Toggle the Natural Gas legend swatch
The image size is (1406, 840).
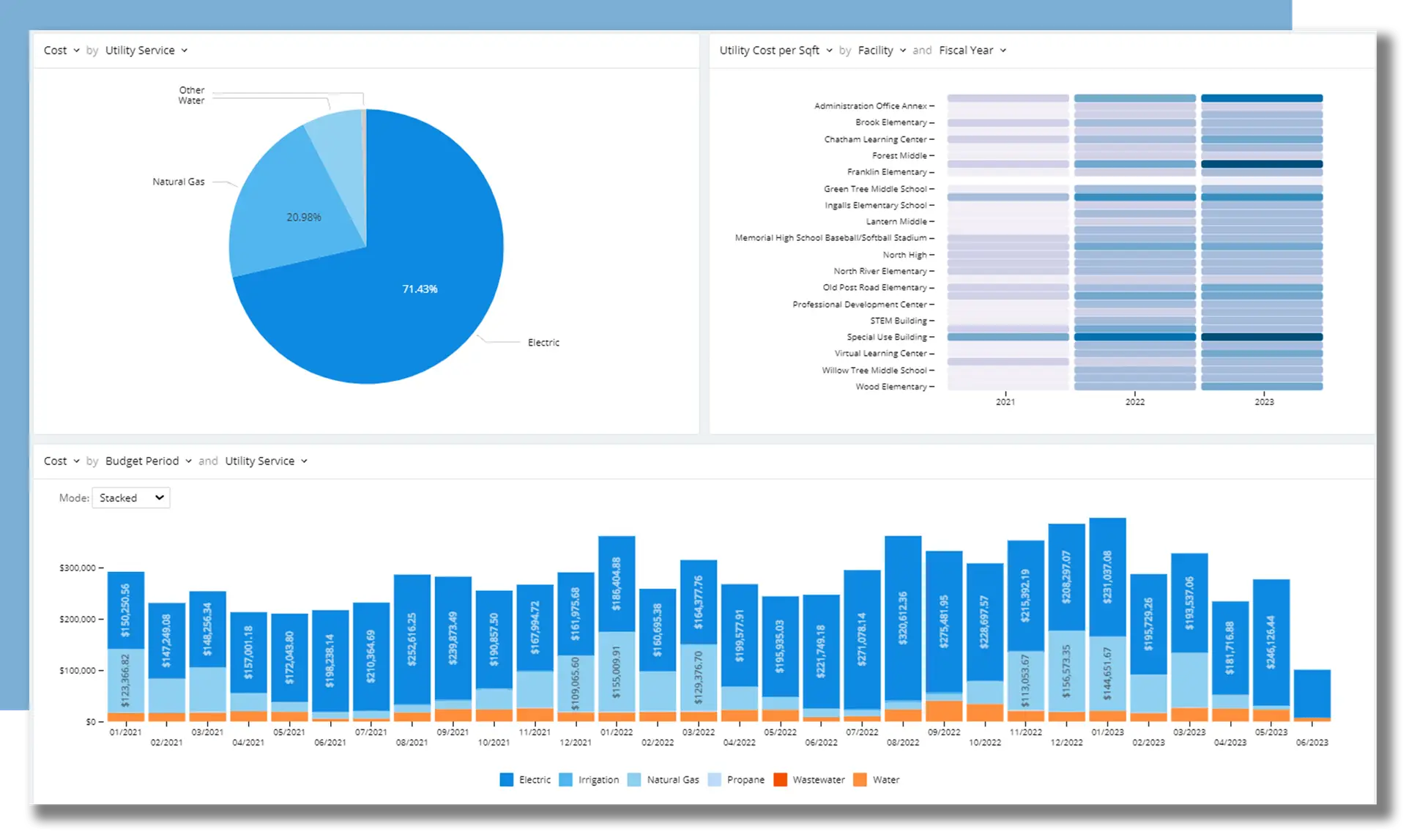(634, 780)
